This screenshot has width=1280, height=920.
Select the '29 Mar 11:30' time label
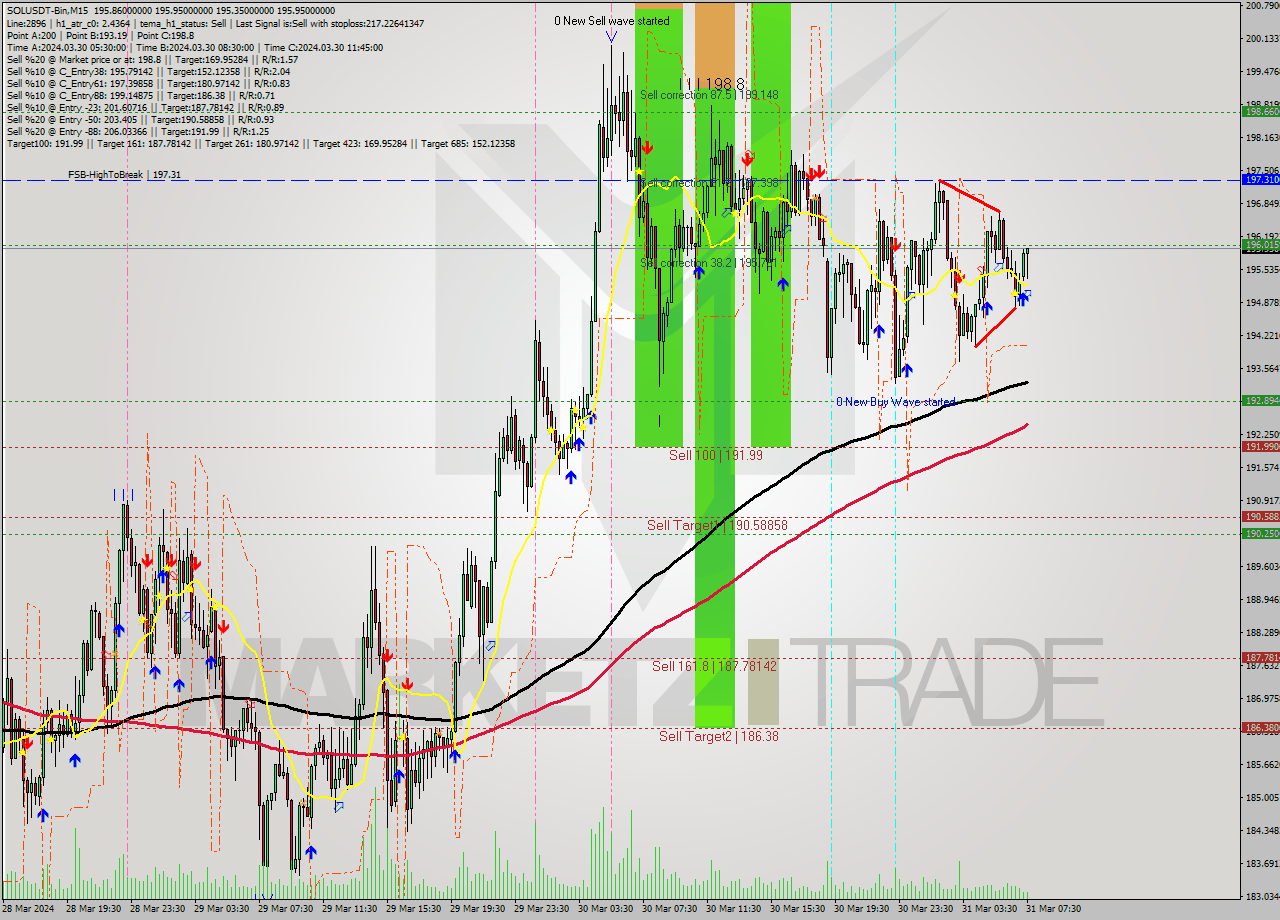click(x=350, y=910)
